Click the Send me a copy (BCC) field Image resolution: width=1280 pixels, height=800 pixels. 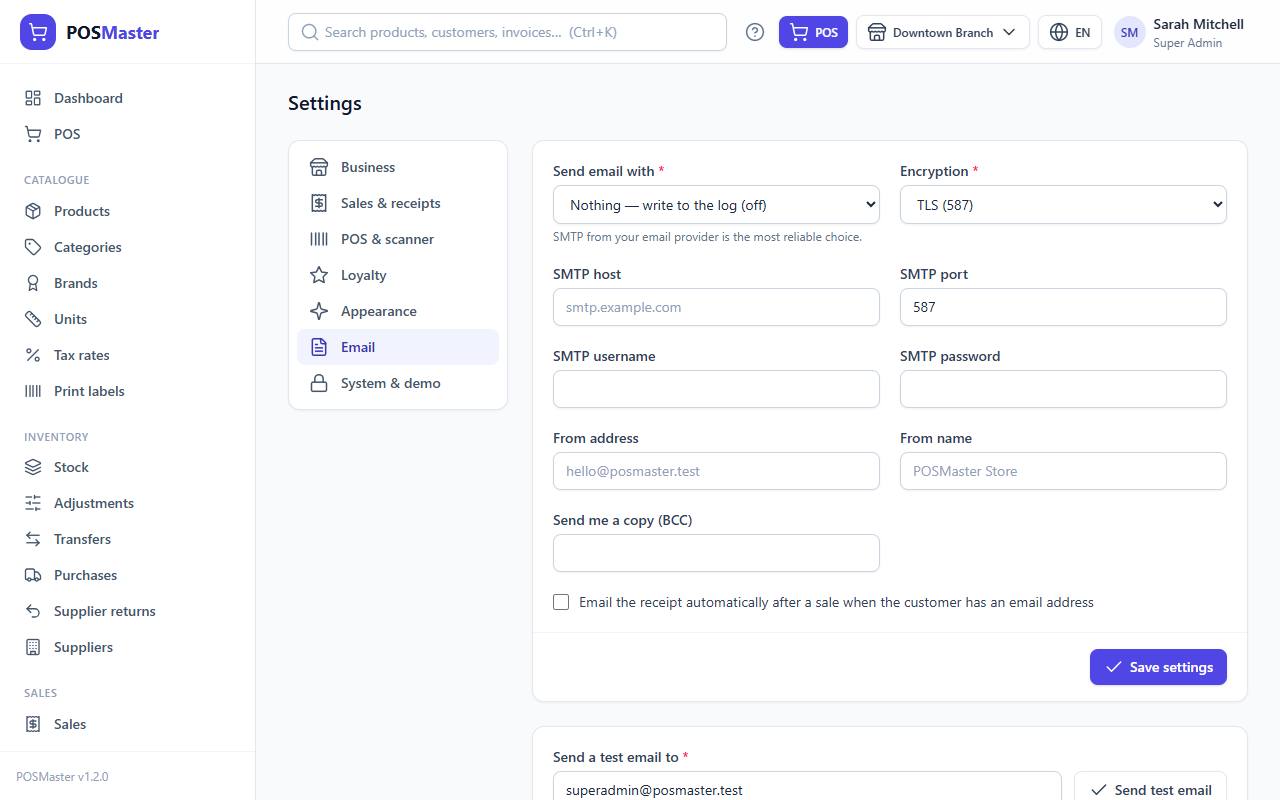click(x=716, y=553)
